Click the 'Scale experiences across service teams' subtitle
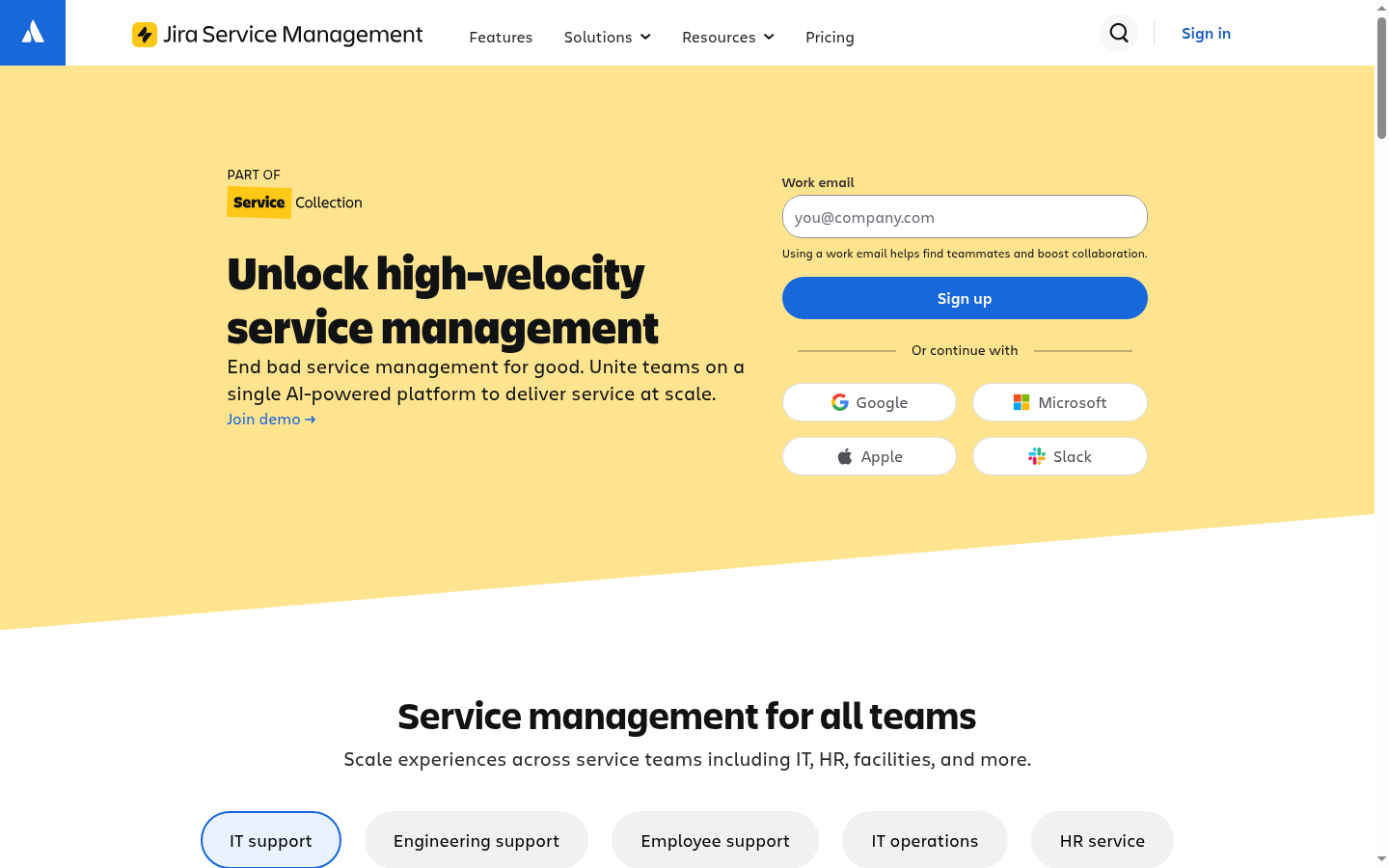Viewport: 1389px width, 868px height. [688, 759]
